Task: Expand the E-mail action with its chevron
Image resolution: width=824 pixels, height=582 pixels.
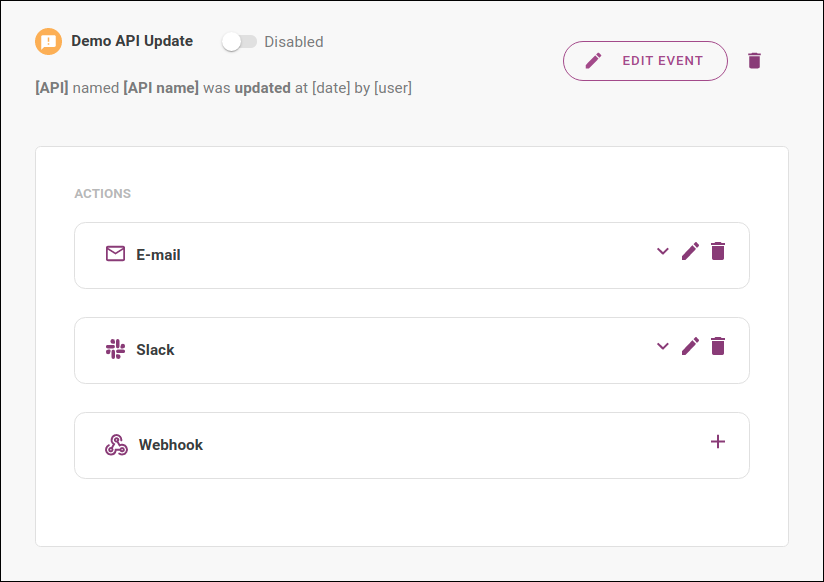Action: click(662, 252)
